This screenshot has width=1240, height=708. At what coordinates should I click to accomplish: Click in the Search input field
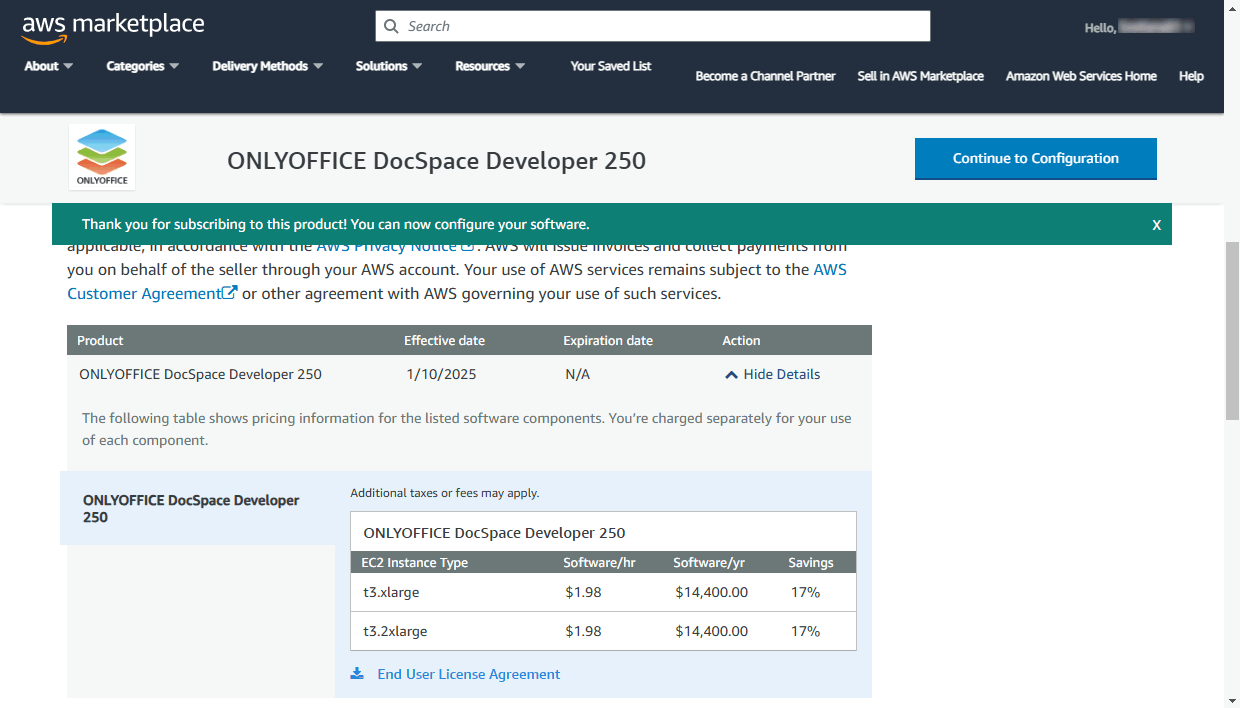tap(660, 27)
